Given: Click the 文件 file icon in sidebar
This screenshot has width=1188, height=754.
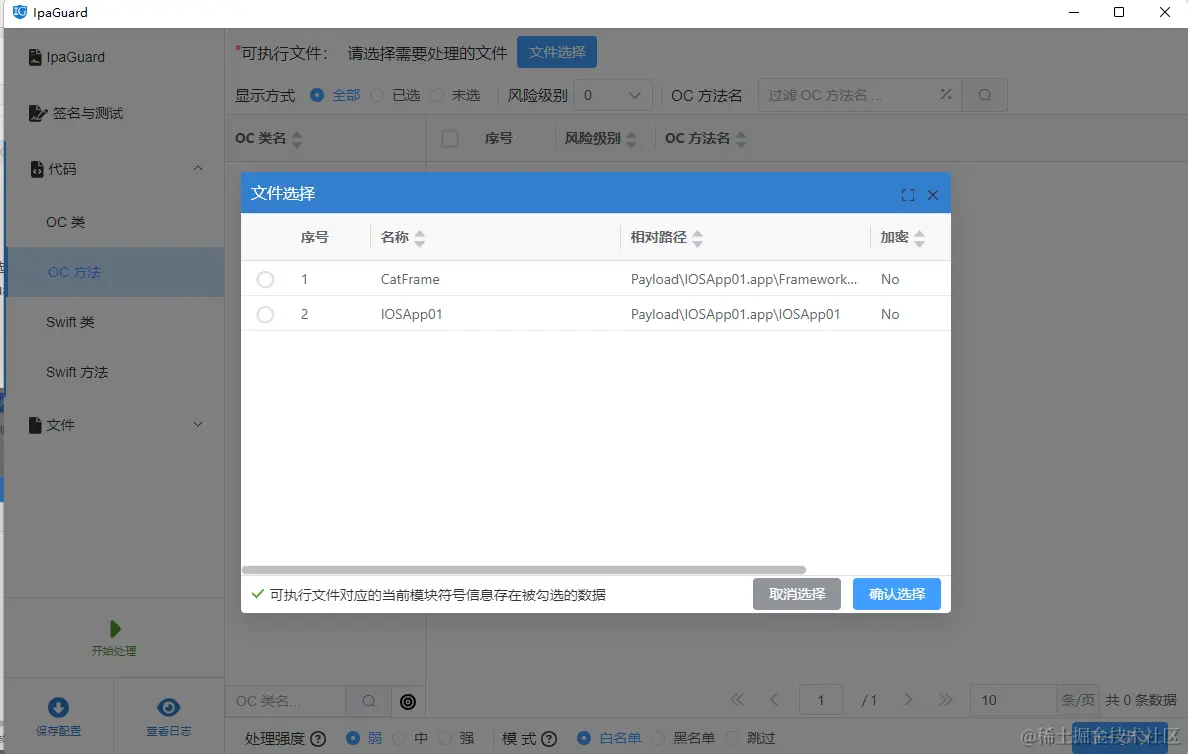Looking at the screenshot, I should point(35,425).
